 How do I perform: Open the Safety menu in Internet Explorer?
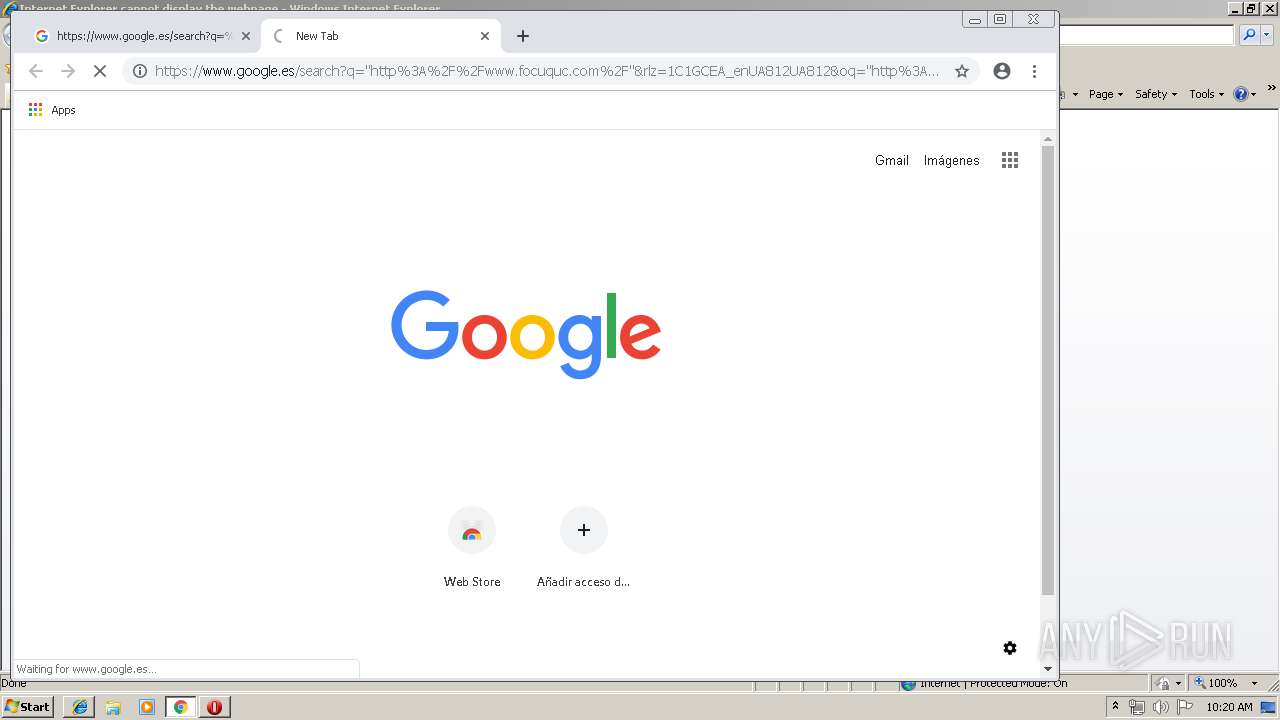(x=1156, y=94)
